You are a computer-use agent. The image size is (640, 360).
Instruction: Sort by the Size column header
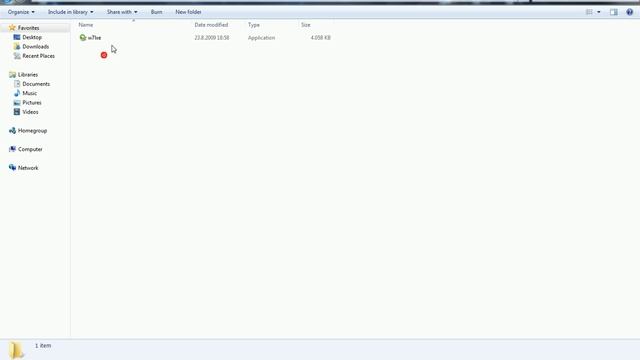[x=306, y=25]
